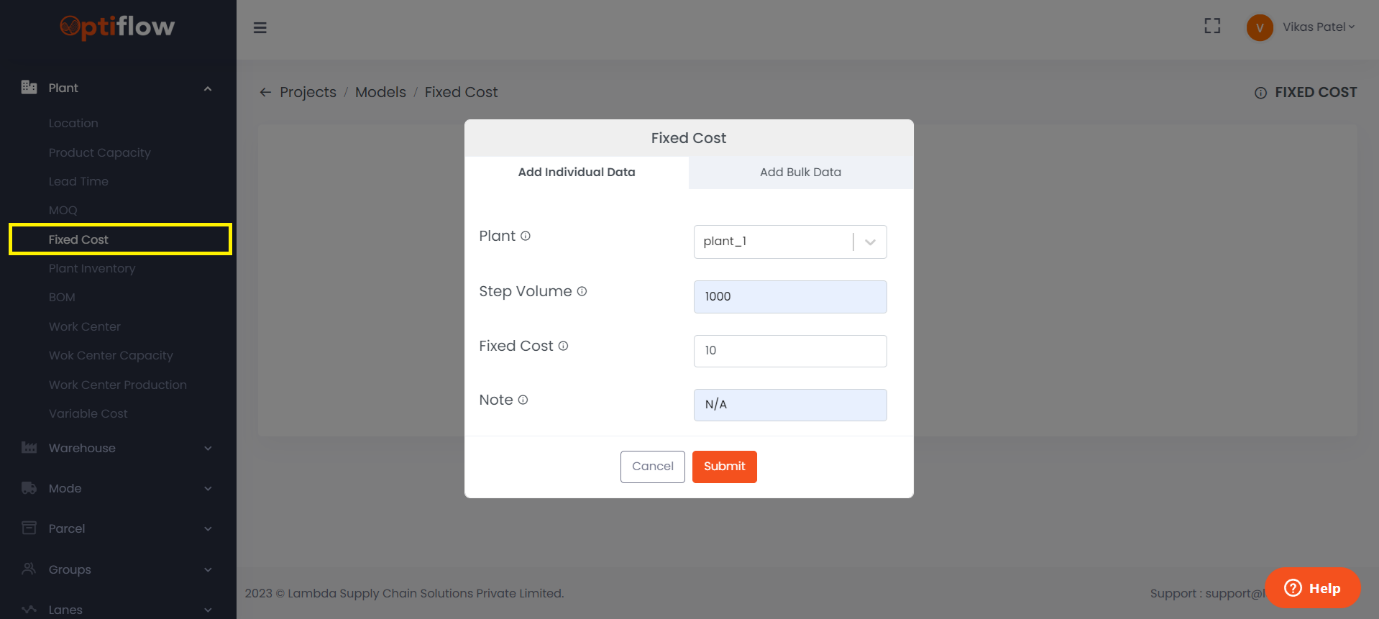Viewport: 1379px width, 619px height.
Task: Switch to the Add Bulk Data tab
Action: pyautogui.click(x=800, y=172)
